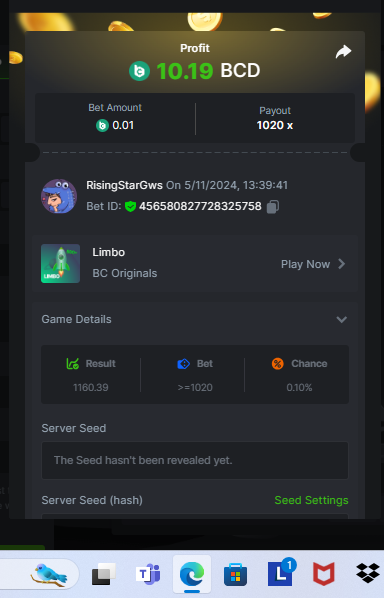Click the blue Bet tag icon
Screen dimensions: 384x598
point(183,364)
